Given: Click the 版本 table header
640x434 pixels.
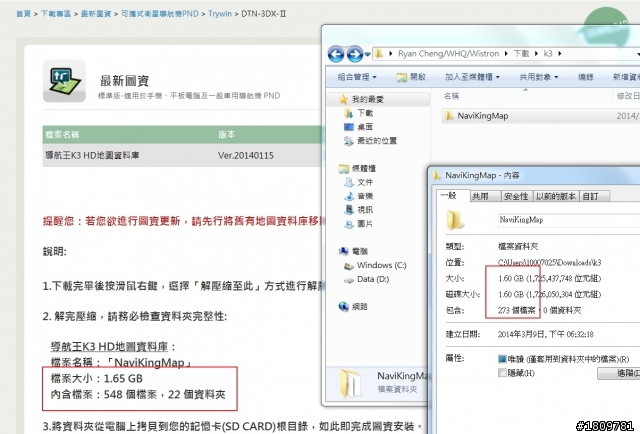Looking at the screenshot, I should (x=227, y=134).
